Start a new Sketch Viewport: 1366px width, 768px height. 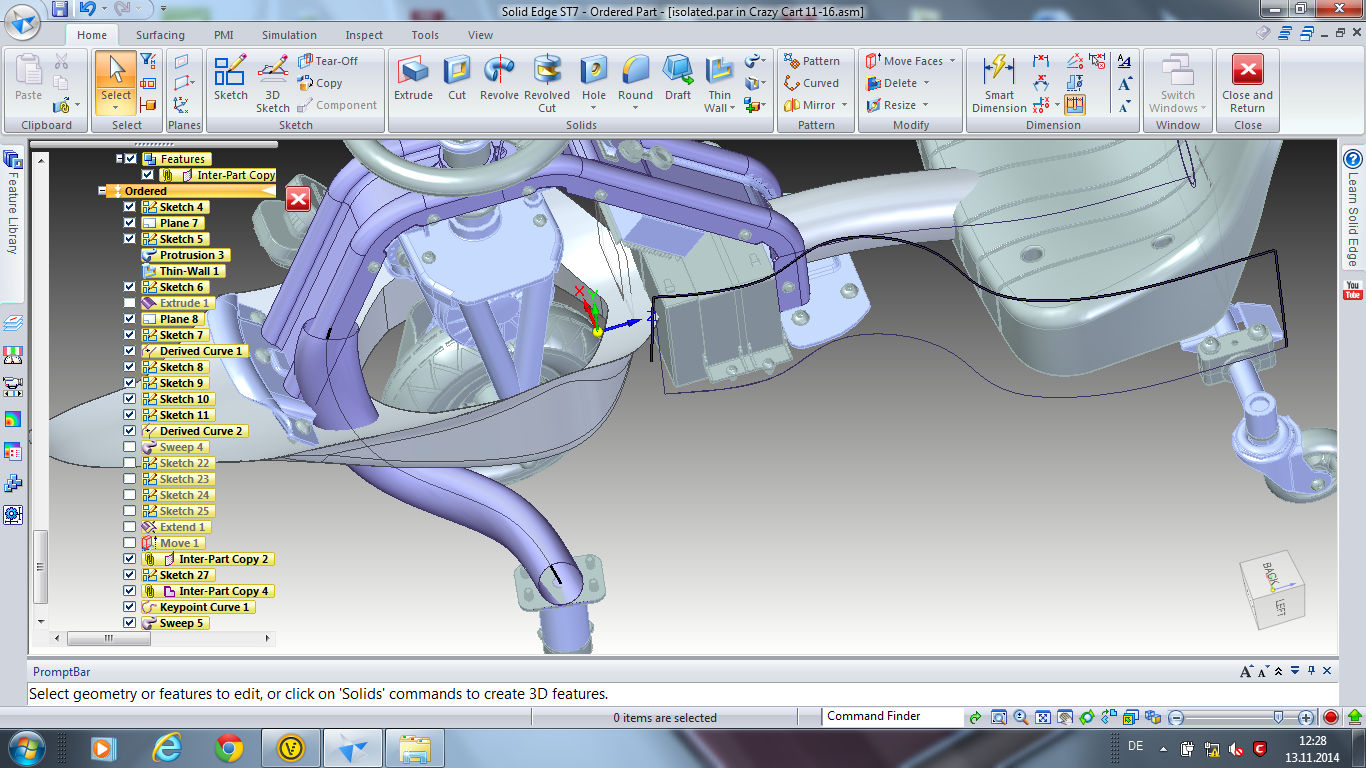[231, 78]
